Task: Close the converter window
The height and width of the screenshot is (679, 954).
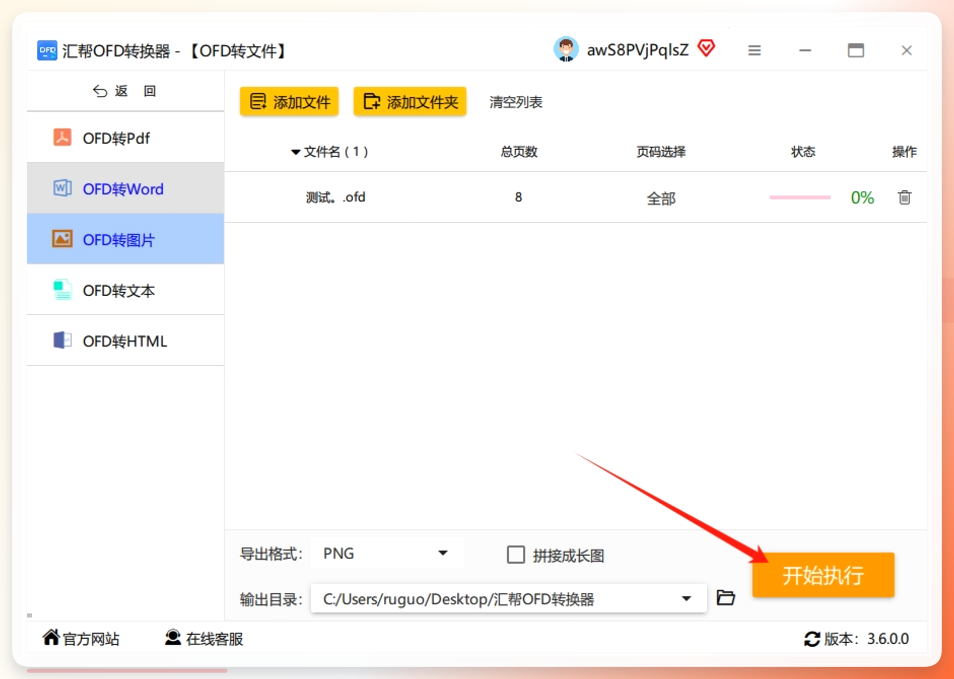Action: [907, 50]
